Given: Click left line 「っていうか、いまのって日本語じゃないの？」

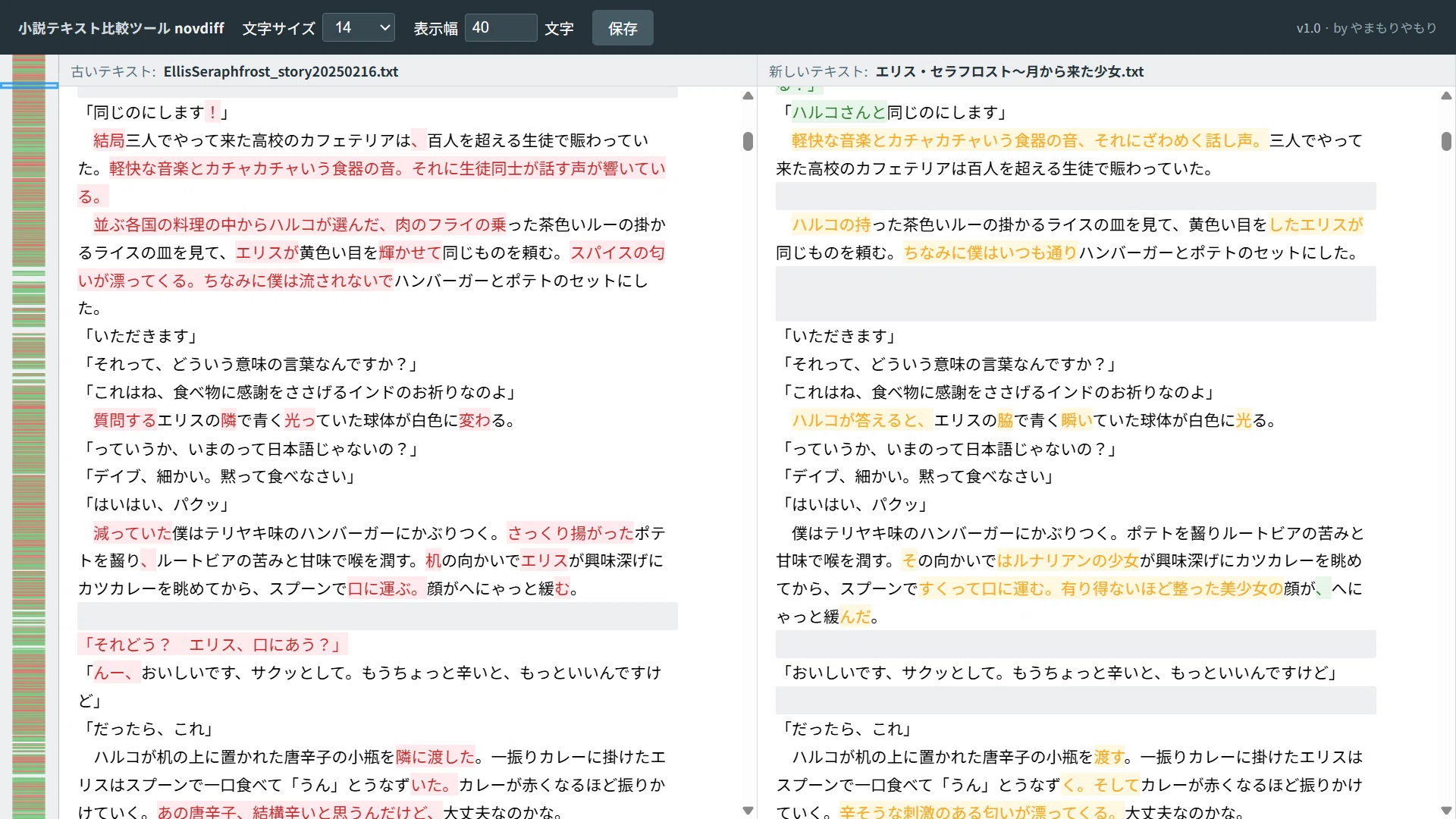Looking at the screenshot, I should [x=250, y=449].
